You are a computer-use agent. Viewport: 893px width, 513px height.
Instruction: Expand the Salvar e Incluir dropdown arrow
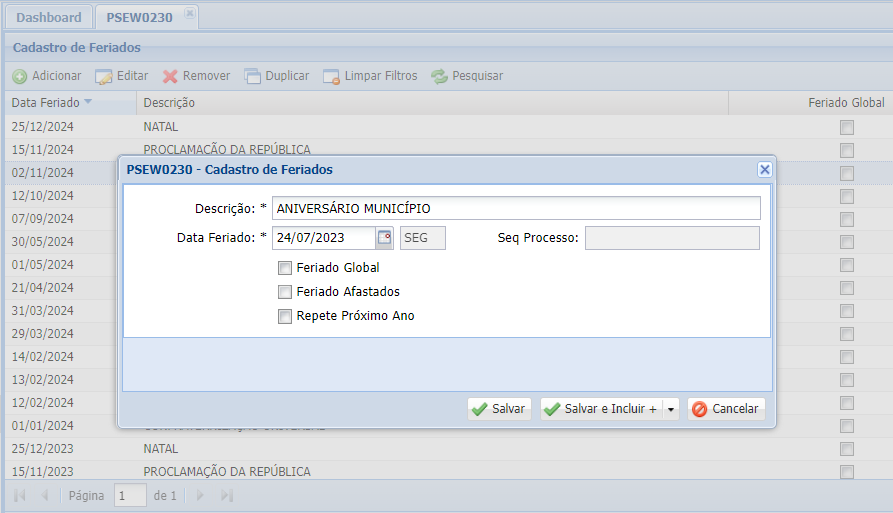point(671,409)
